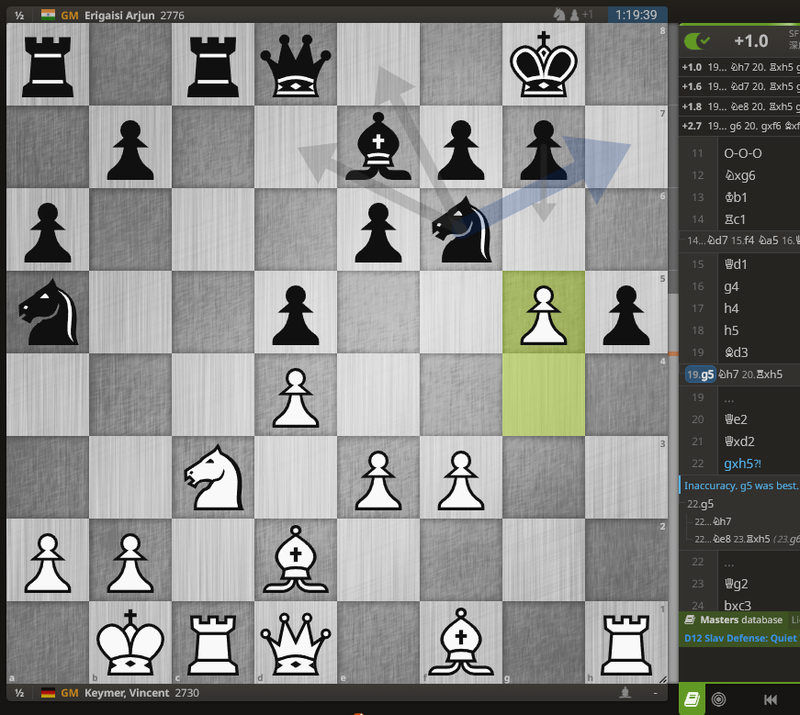Screen dimensions: 800x715
Task: Go to the inaccuracy move 22 gxh5?!
Action: (742, 463)
